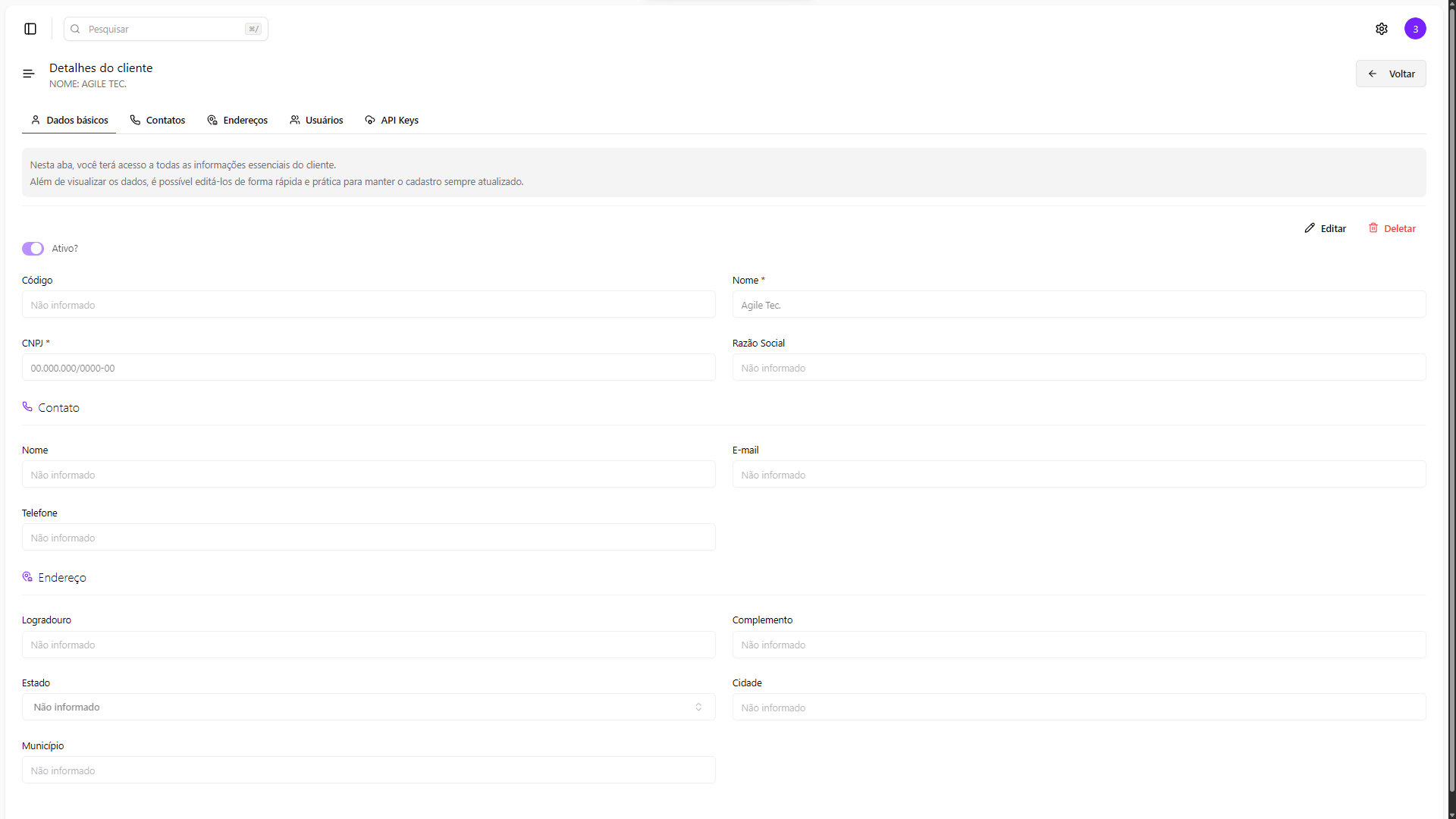Open the API Keys tab
This screenshot has width=1456, height=819.
[x=392, y=120]
